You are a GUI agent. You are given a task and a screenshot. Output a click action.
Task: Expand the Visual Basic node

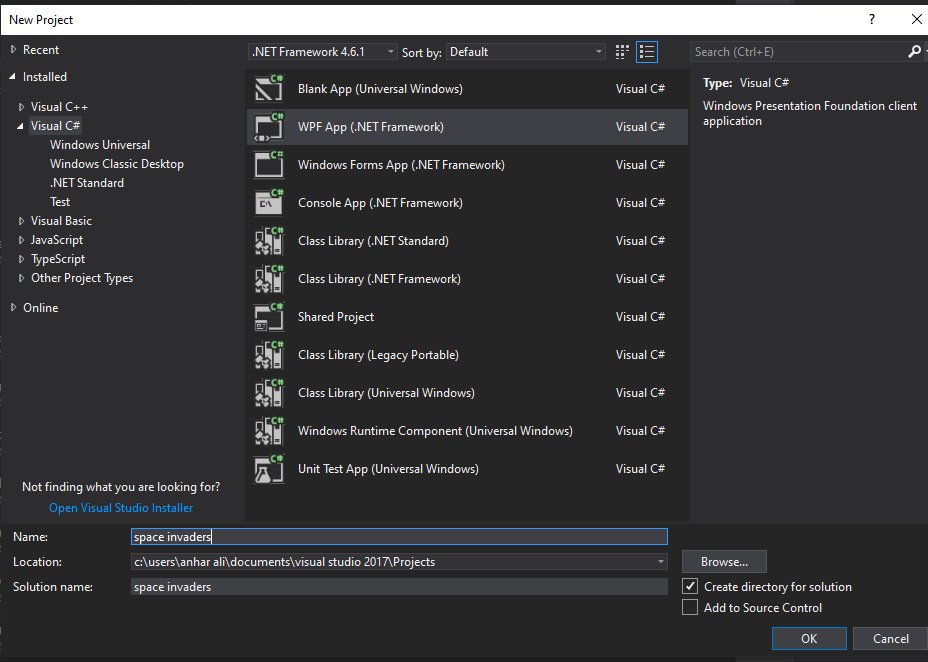tap(21, 220)
